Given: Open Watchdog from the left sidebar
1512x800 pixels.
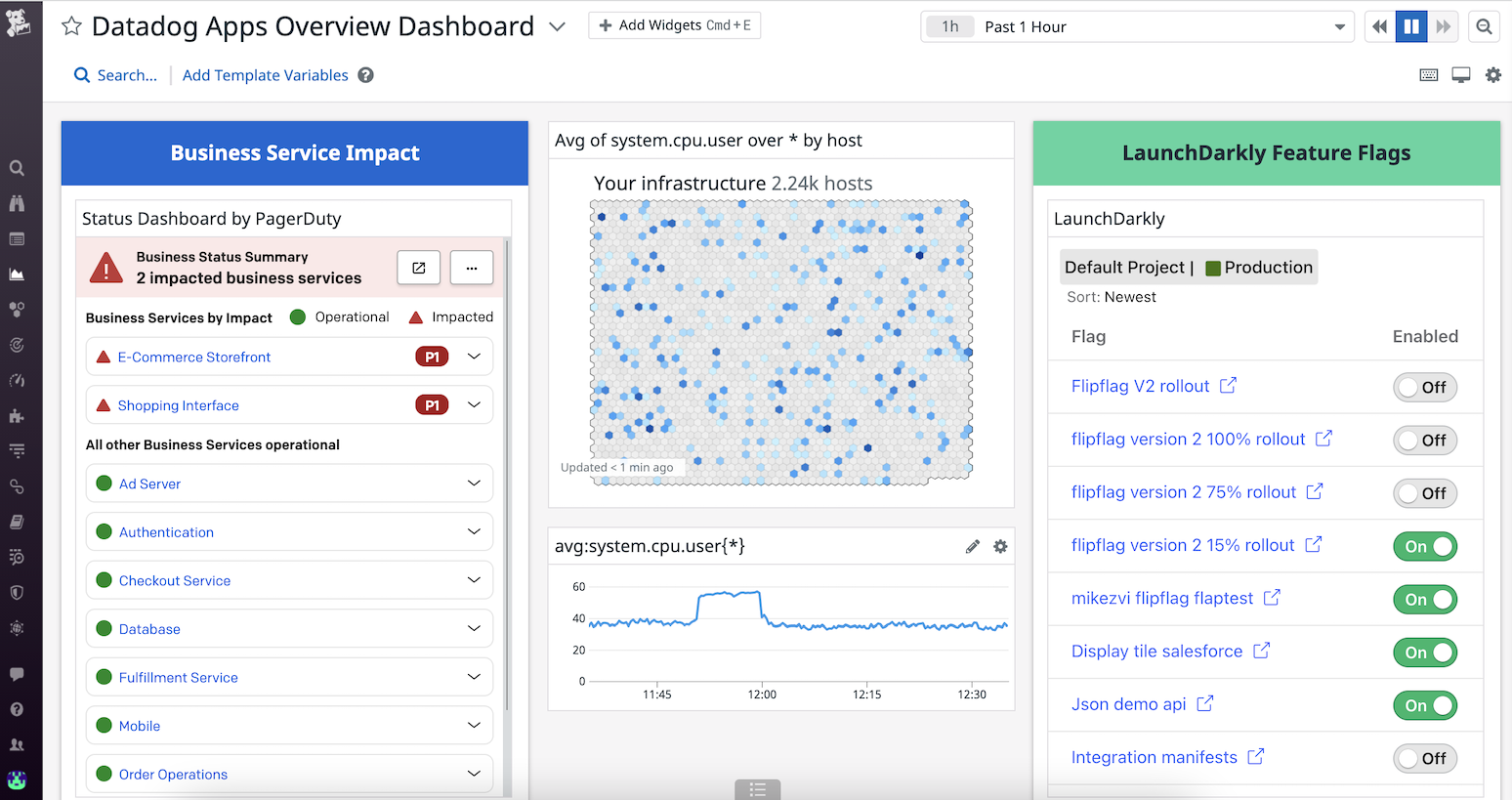Looking at the screenshot, I should coord(18,203).
